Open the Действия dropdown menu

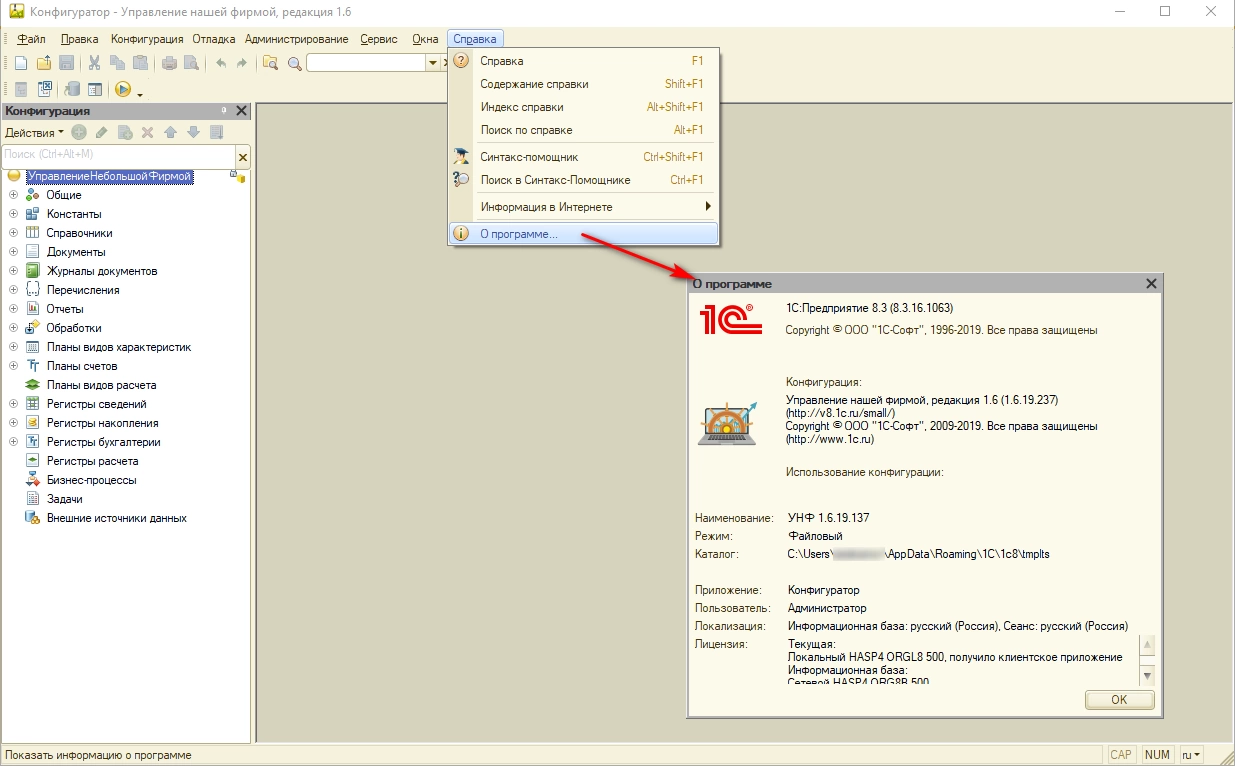coord(34,132)
